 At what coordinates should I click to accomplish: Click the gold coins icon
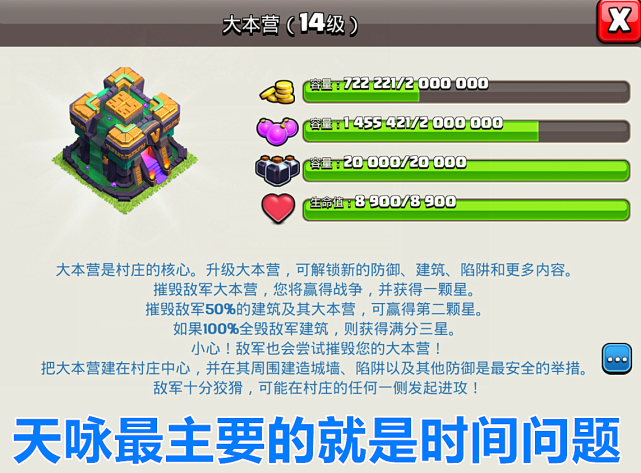[278, 92]
